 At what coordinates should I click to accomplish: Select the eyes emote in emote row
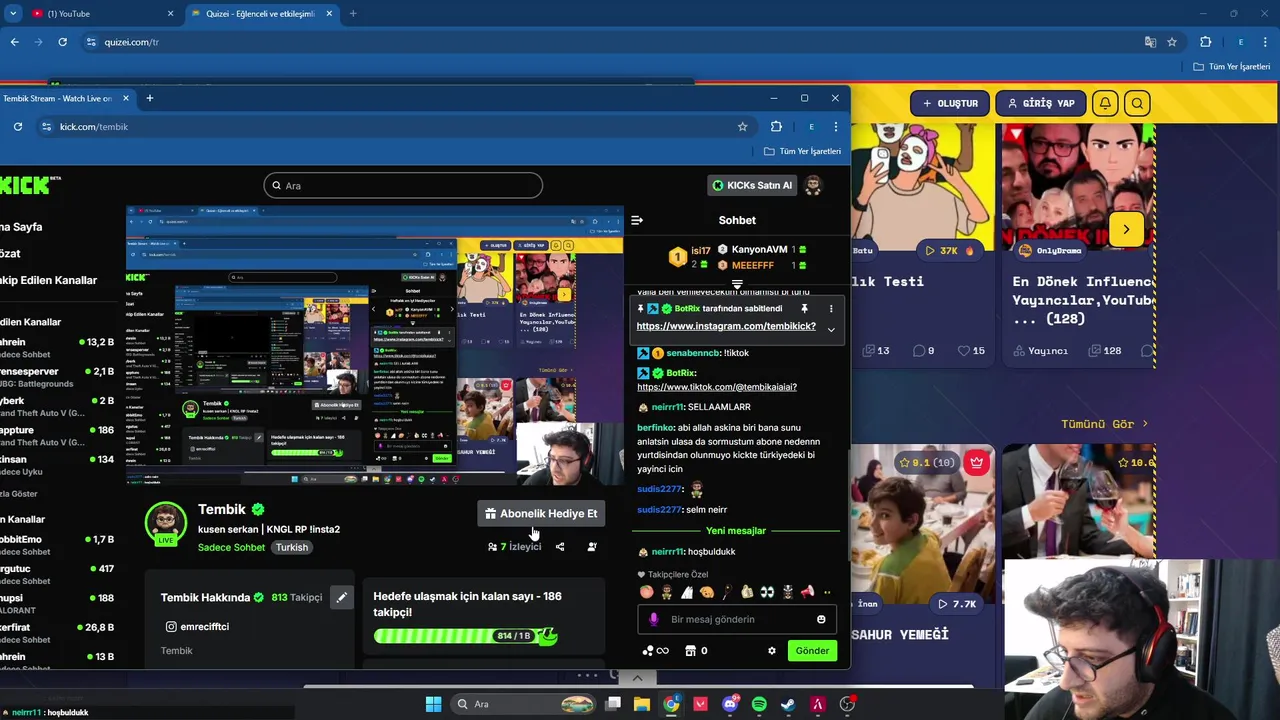(767, 592)
